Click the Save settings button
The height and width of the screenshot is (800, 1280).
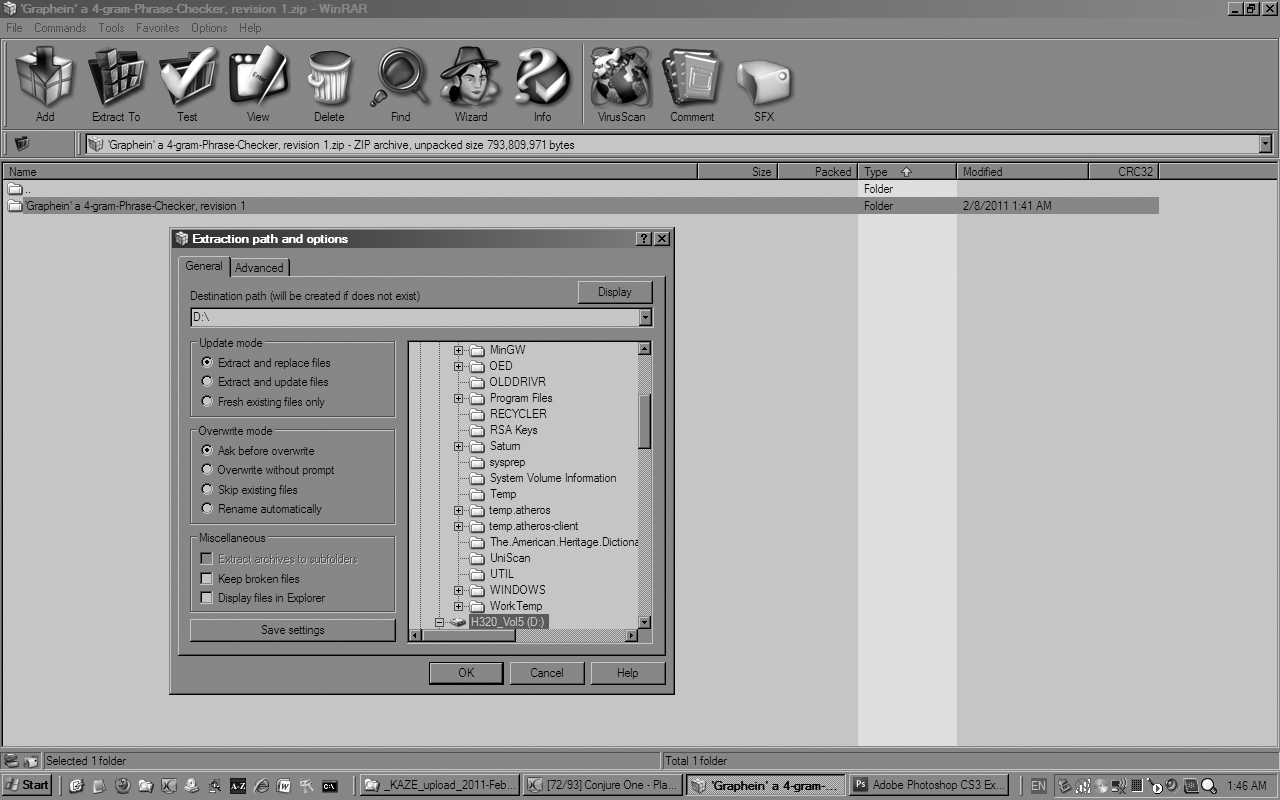pos(292,630)
